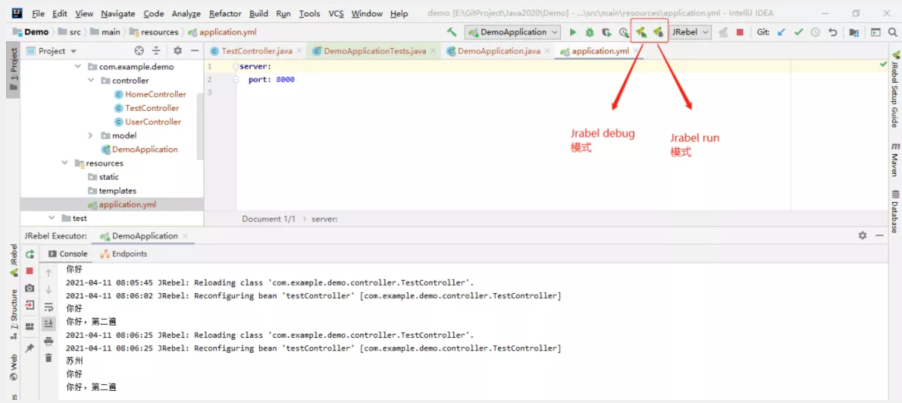
Task: Open JRebel Setup Guide side panel
Action: [x=895, y=90]
